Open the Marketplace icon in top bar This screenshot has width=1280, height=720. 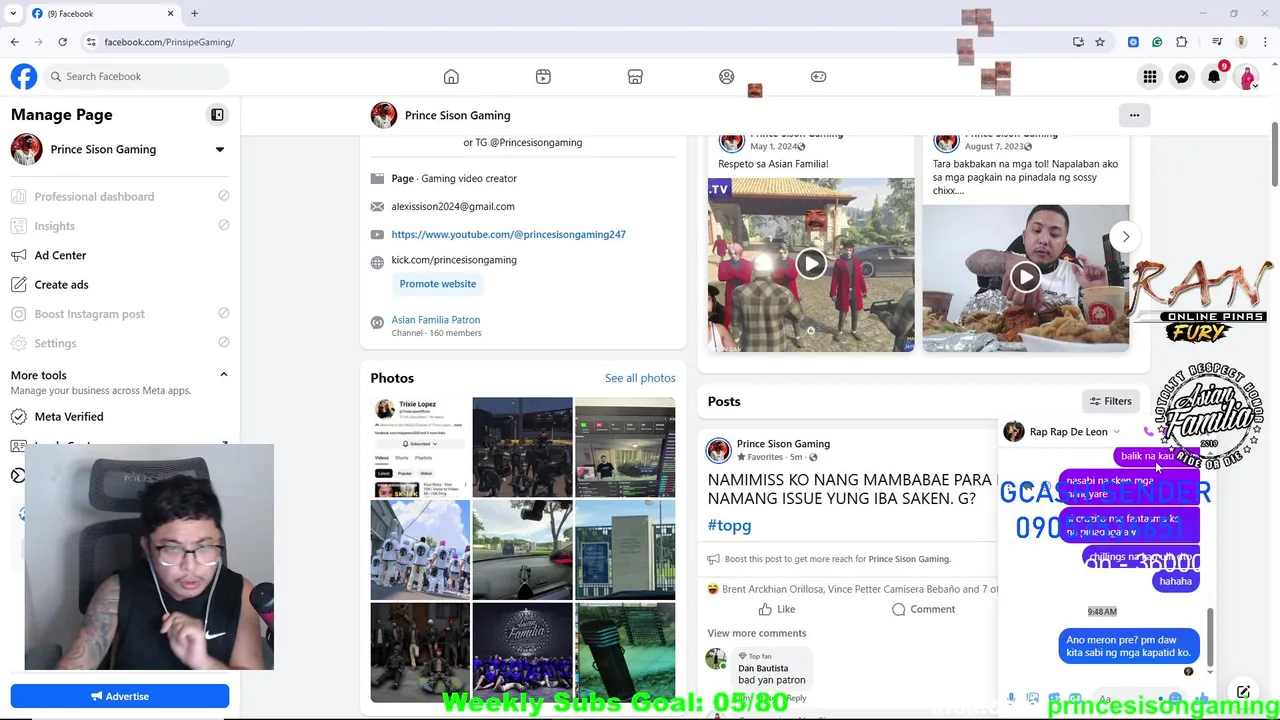[635, 77]
